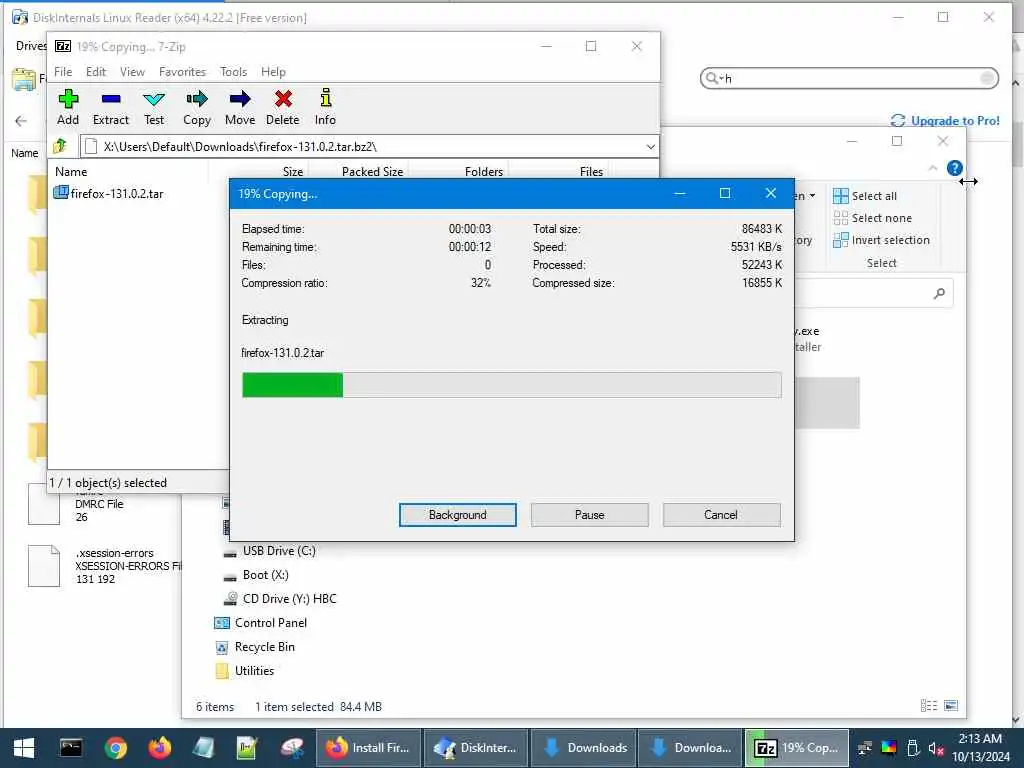Image resolution: width=1024 pixels, height=768 pixels.
Task: Click Select all in Explorer ribbon
Action: [865, 196]
